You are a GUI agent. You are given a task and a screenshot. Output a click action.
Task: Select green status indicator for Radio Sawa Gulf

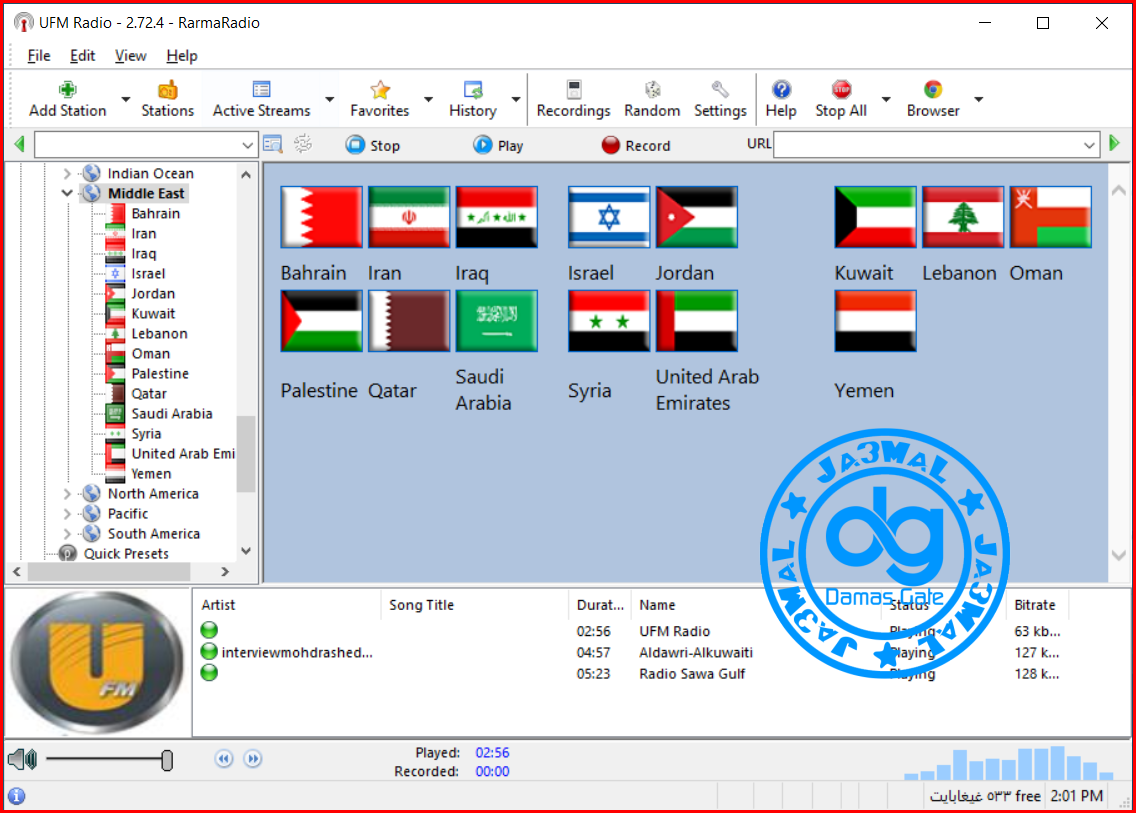pyautogui.click(x=209, y=672)
